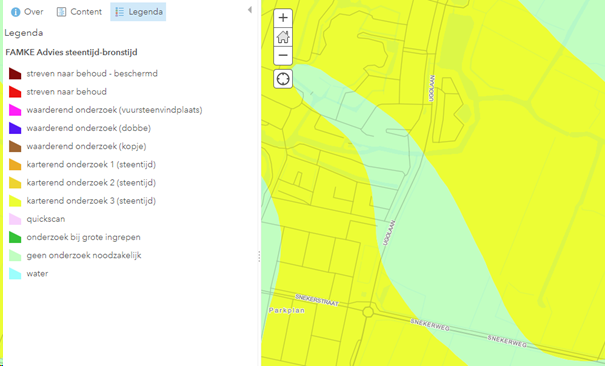This screenshot has height=366, width=605.
Task: Click 'onderzoek bij grote ingrepen' label
Action: tap(83, 237)
